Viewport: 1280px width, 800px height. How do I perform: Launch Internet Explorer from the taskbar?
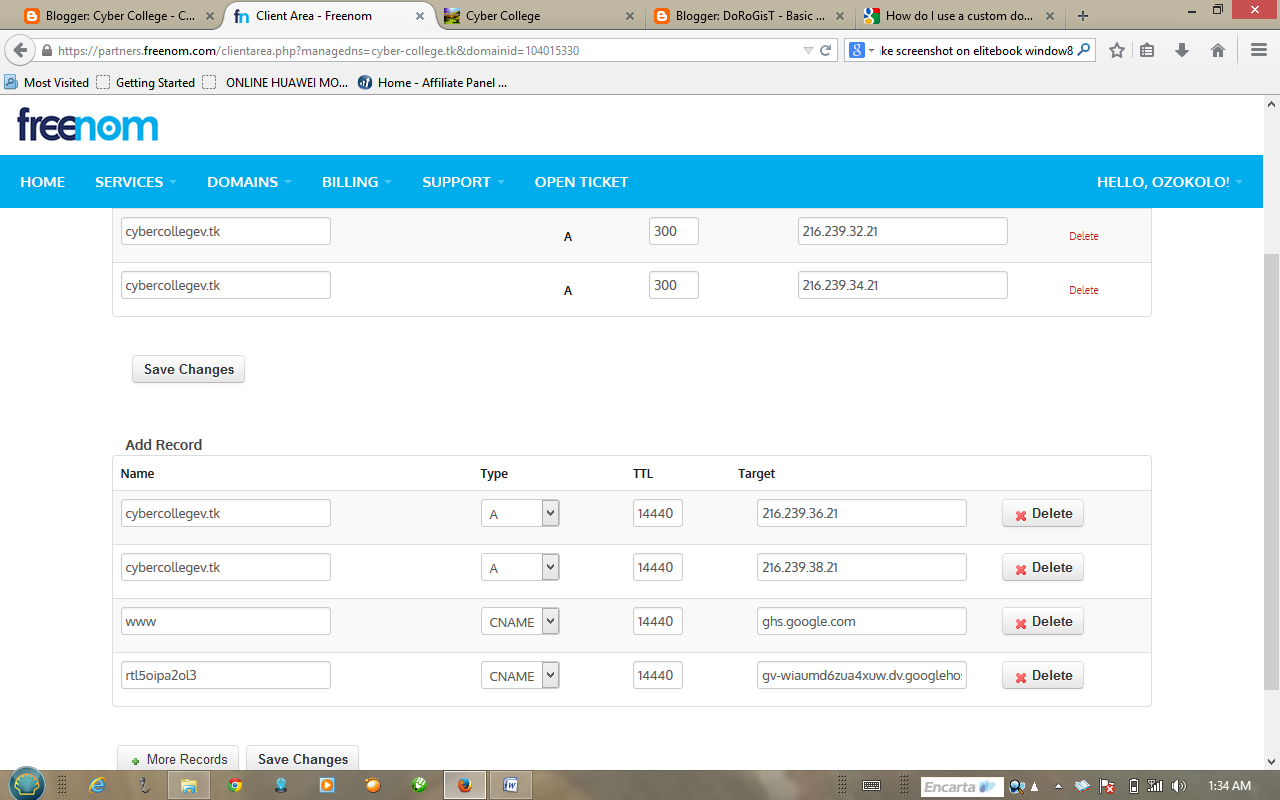click(97, 785)
